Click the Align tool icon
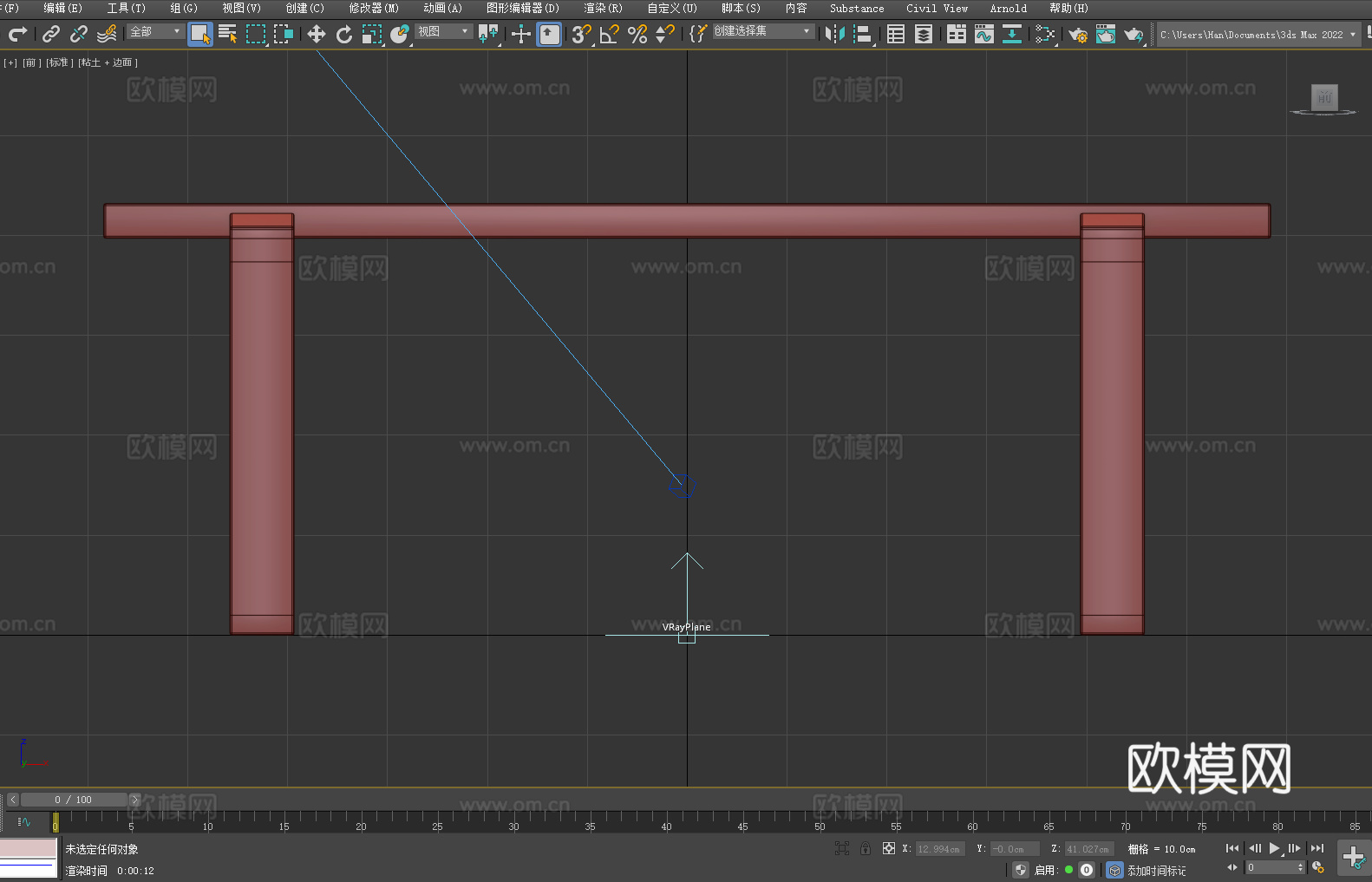This screenshot has height=882, width=1372. click(x=863, y=34)
